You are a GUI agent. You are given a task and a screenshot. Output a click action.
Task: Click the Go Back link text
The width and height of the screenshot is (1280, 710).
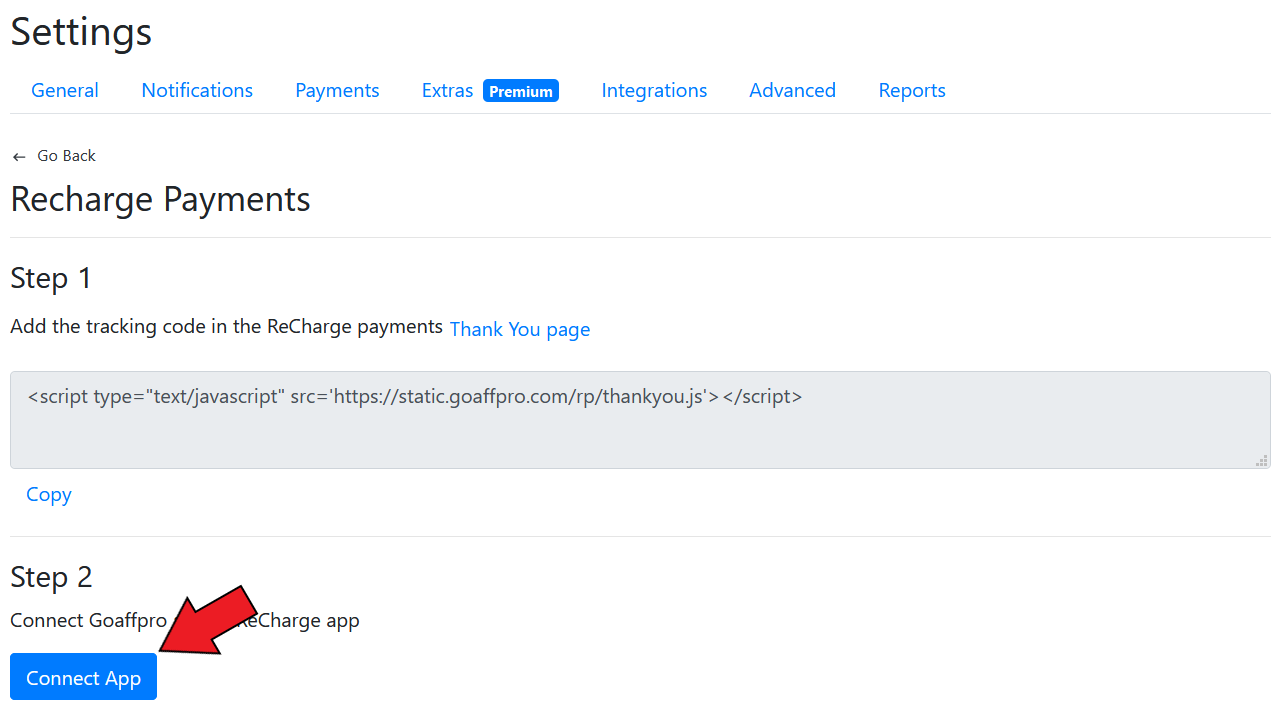tap(67, 156)
